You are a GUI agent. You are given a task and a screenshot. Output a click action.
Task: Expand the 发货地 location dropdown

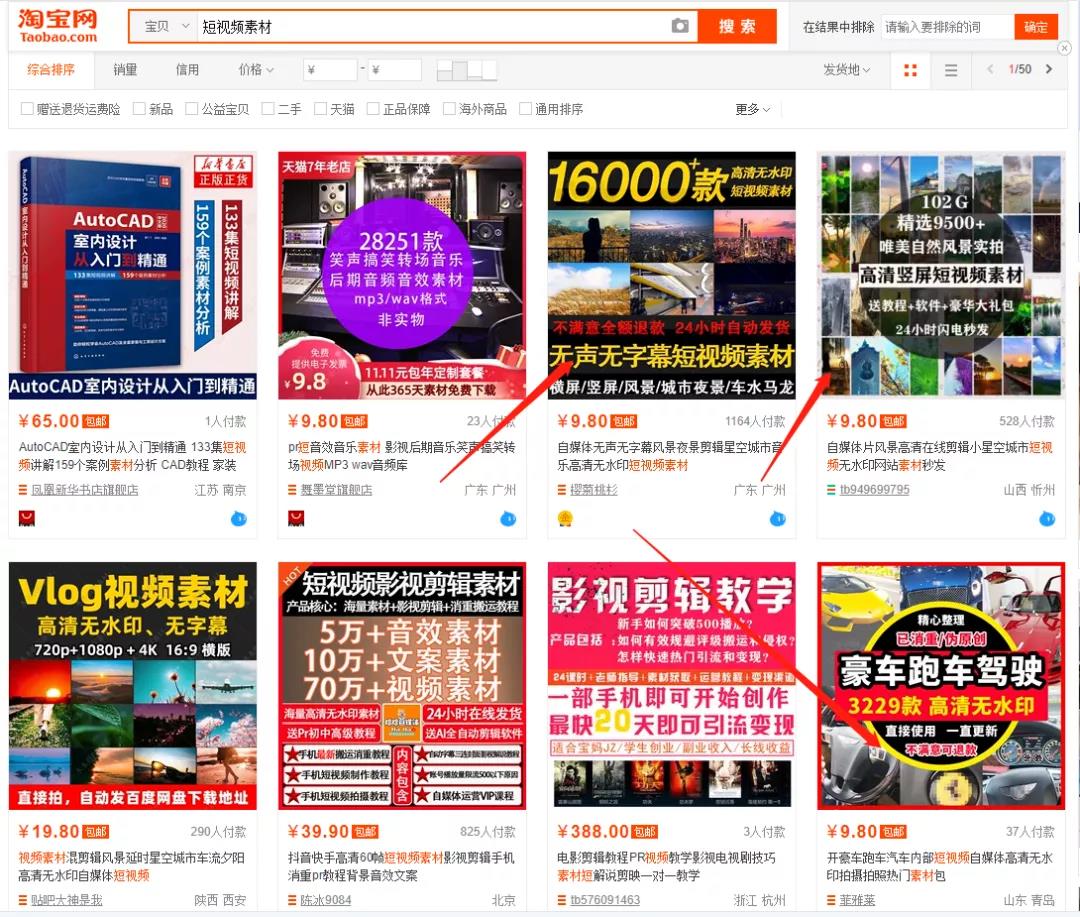click(x=846, y=70)
